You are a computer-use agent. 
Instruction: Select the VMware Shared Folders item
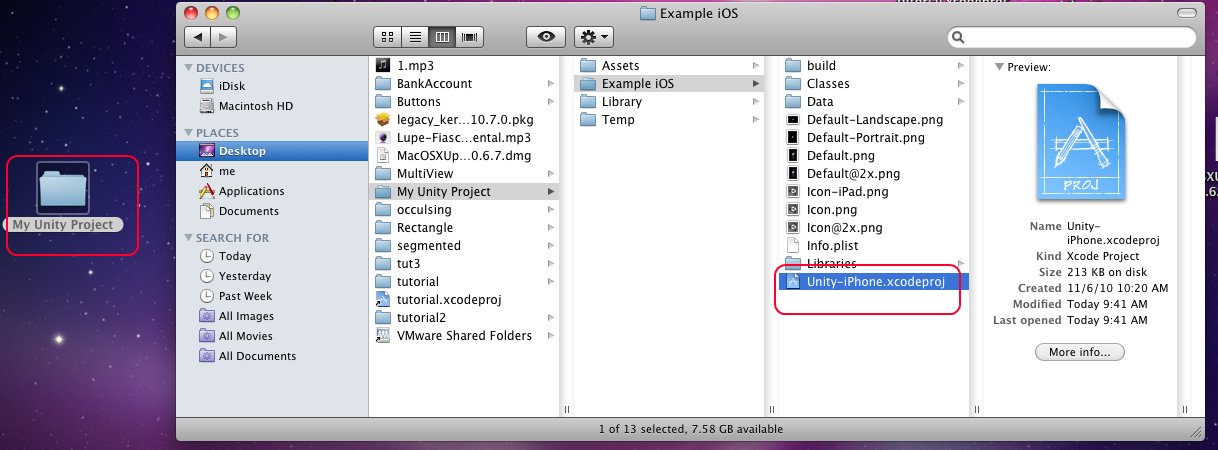[x=465, y=335]
